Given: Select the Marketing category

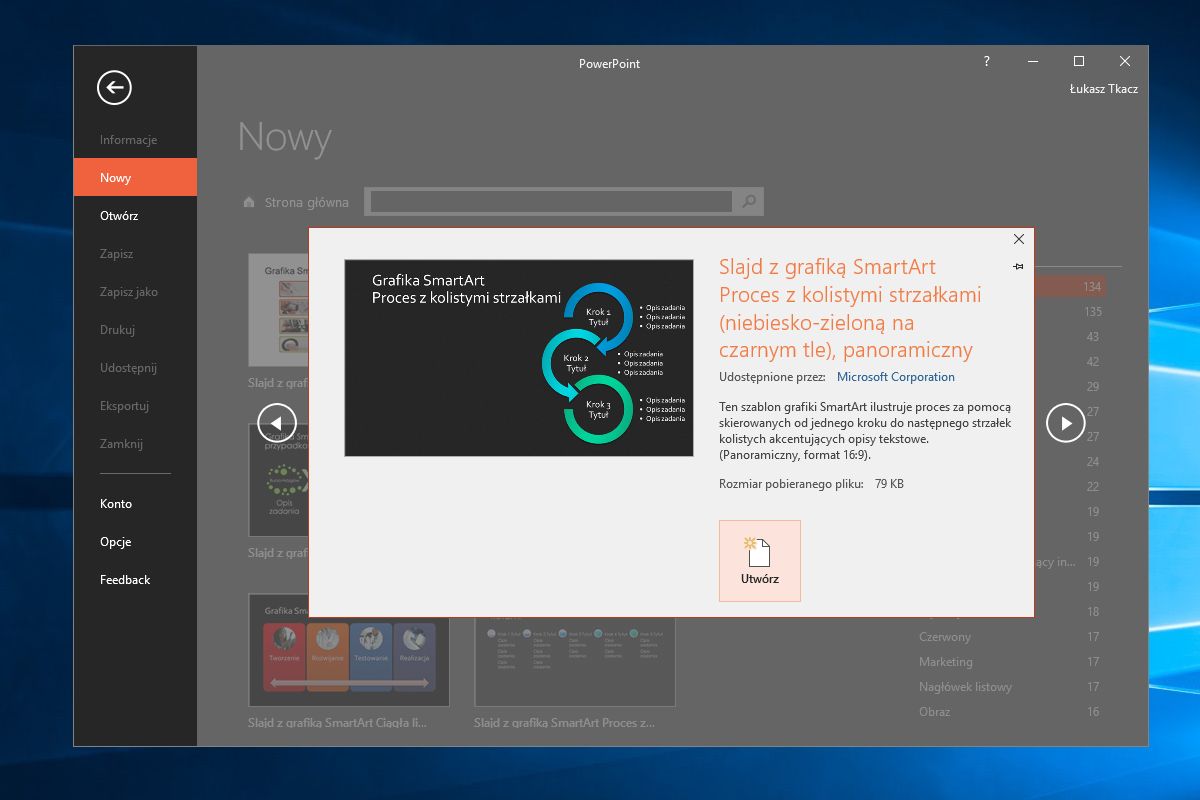Looking at the screenshot, I should click(x=946, y=662).
